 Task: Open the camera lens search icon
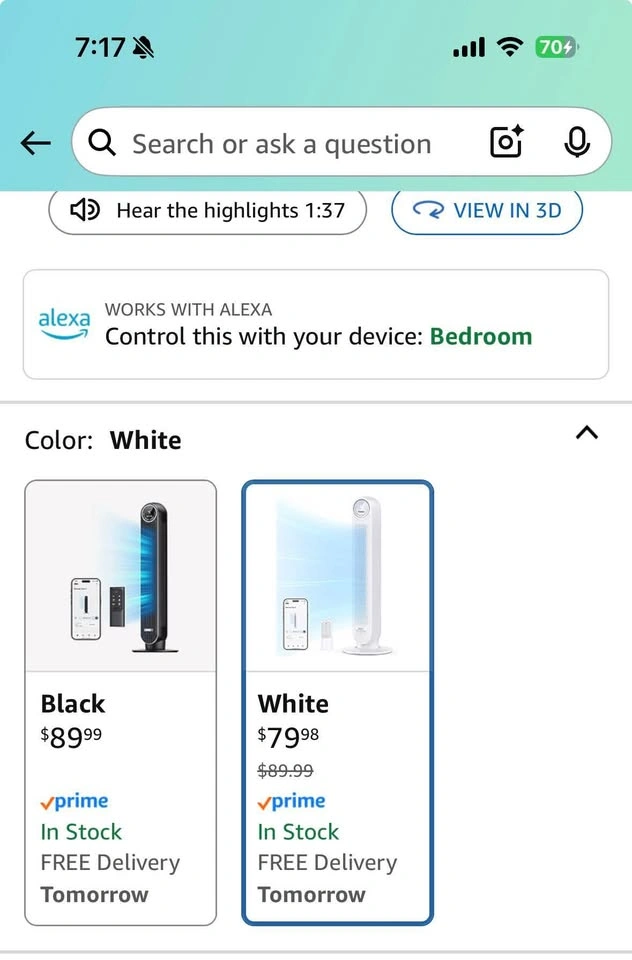(507, 143)
